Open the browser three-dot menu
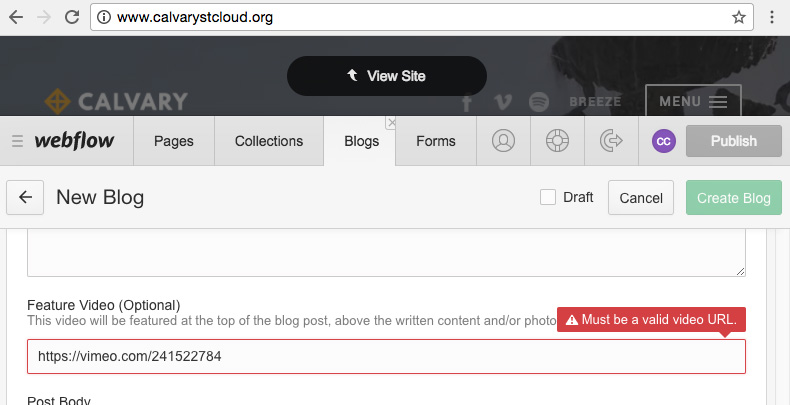The image size is (790, 405). 772,17
